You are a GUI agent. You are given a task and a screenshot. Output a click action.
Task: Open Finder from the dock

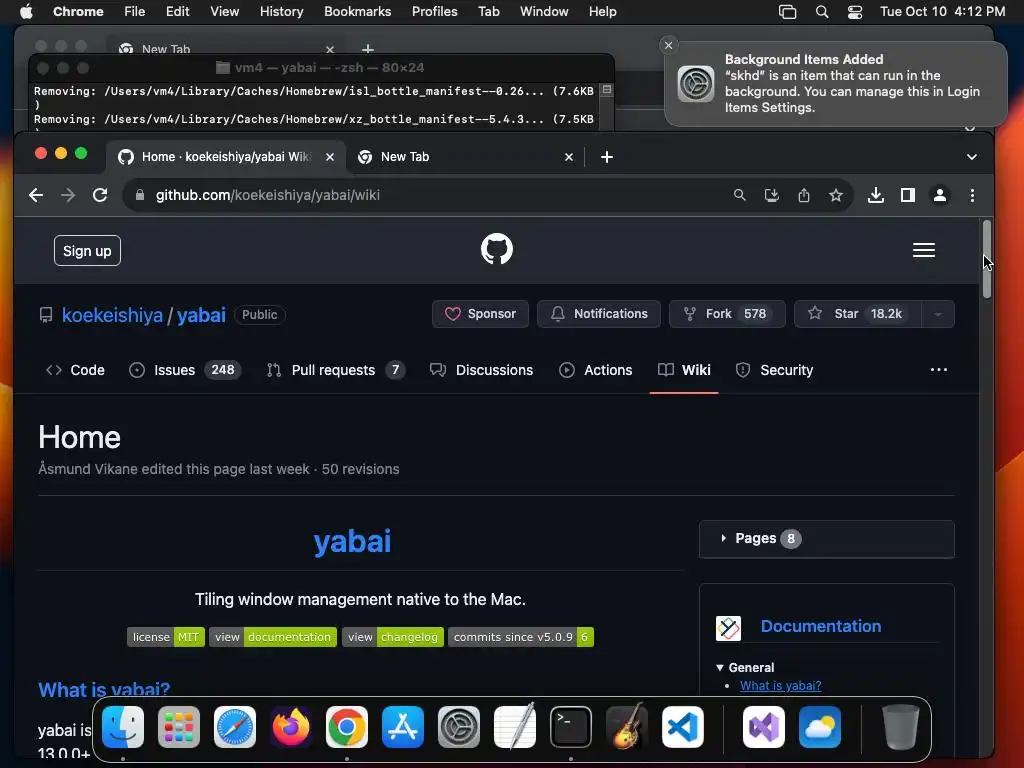pyautogui.click(x=123, y=727)
